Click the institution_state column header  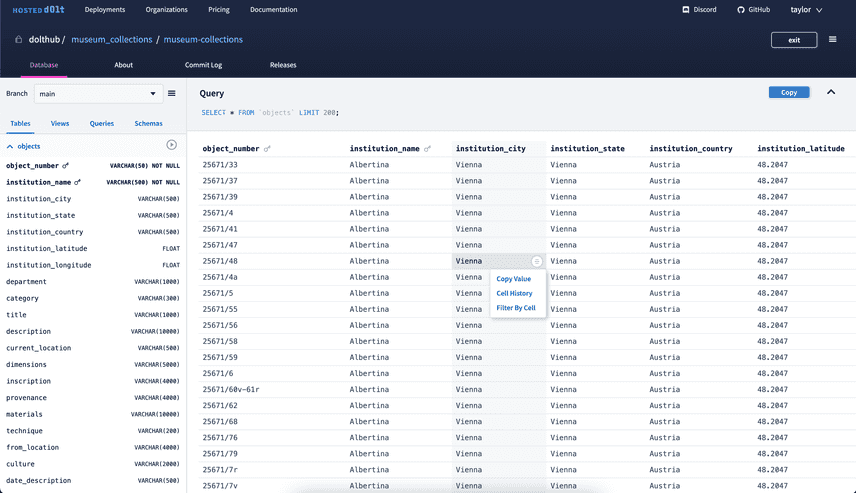pyautogui.click(x=587, y=149)
